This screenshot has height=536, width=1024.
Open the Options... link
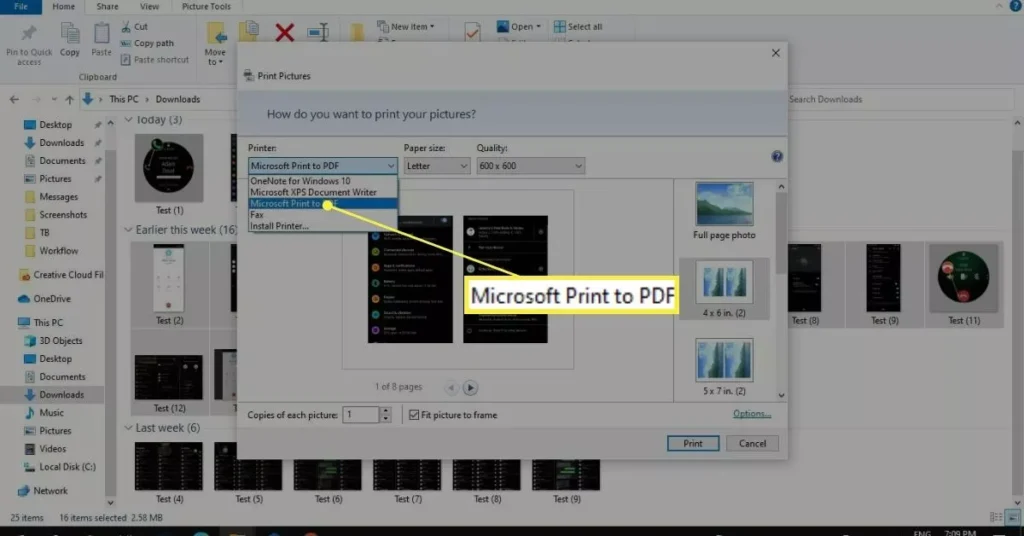pyautogui.click(x=752, y=414)
